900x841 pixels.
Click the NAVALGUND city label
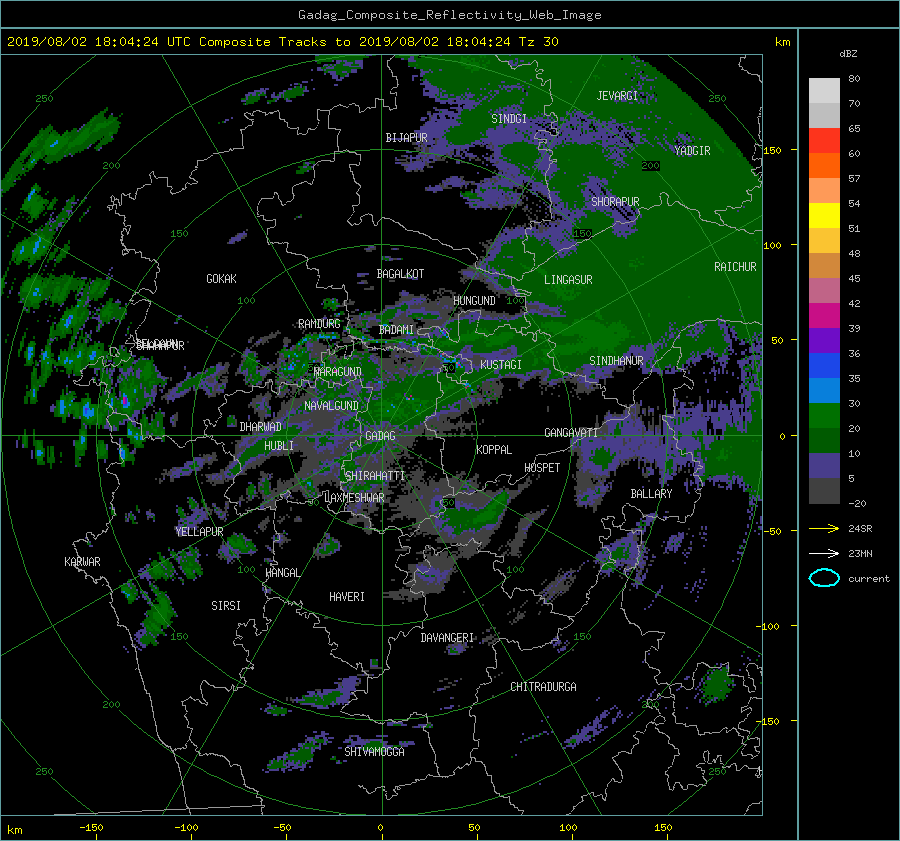point(331,406)
